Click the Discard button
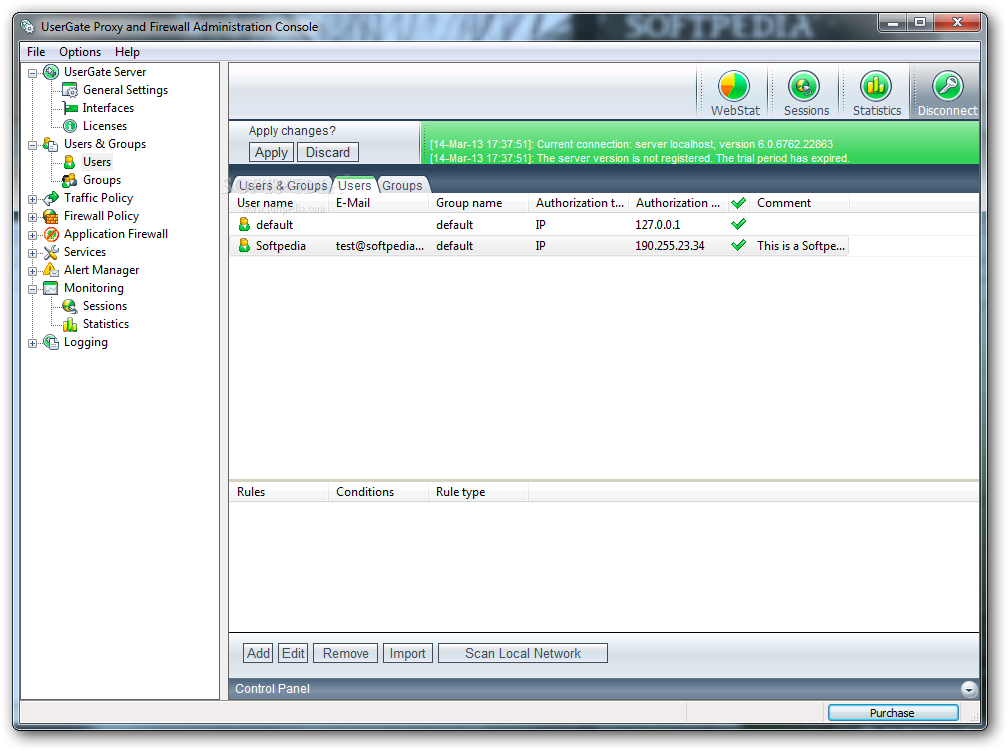The width and height of the screenshot is (1008, 751). 328,152
